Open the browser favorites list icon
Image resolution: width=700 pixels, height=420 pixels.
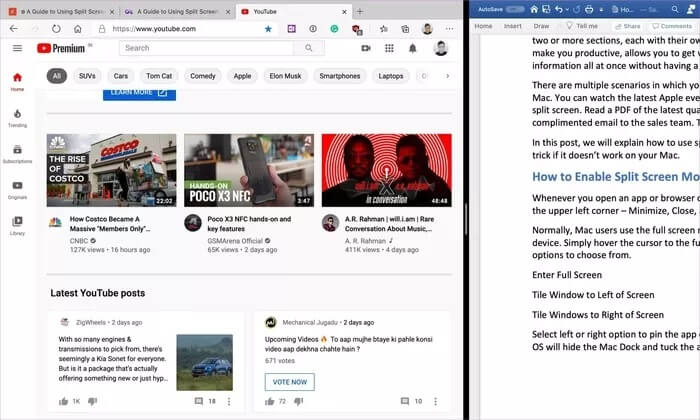(383, 29)
